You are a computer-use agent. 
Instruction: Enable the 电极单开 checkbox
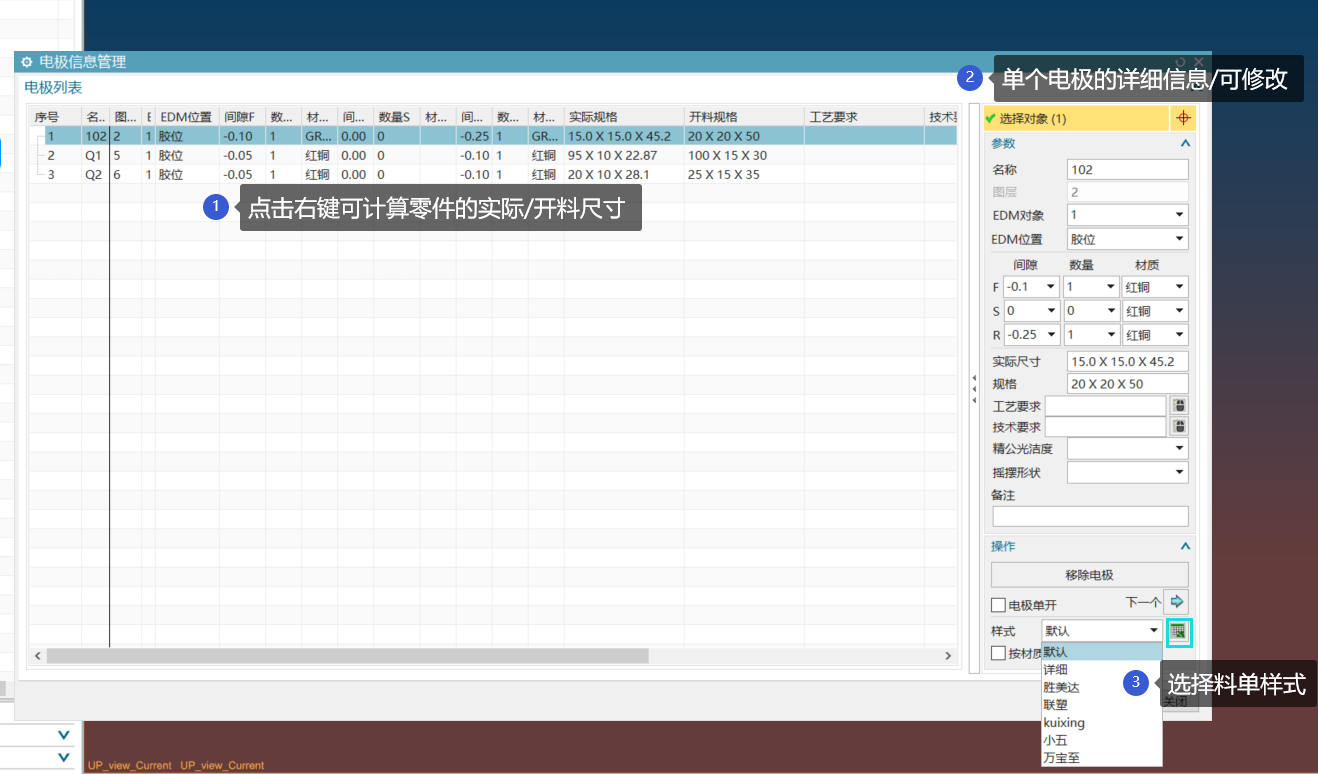pos(998,605)
